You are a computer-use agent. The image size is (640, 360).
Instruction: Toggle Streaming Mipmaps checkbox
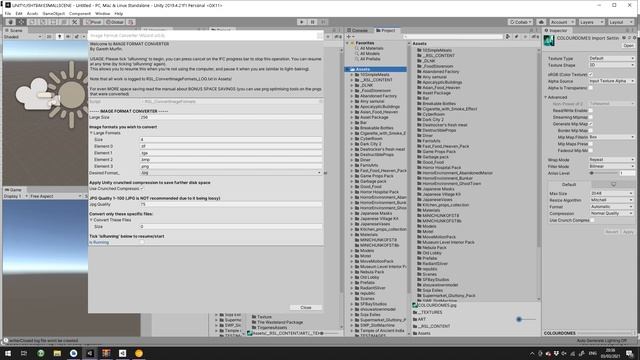[591, 117]
